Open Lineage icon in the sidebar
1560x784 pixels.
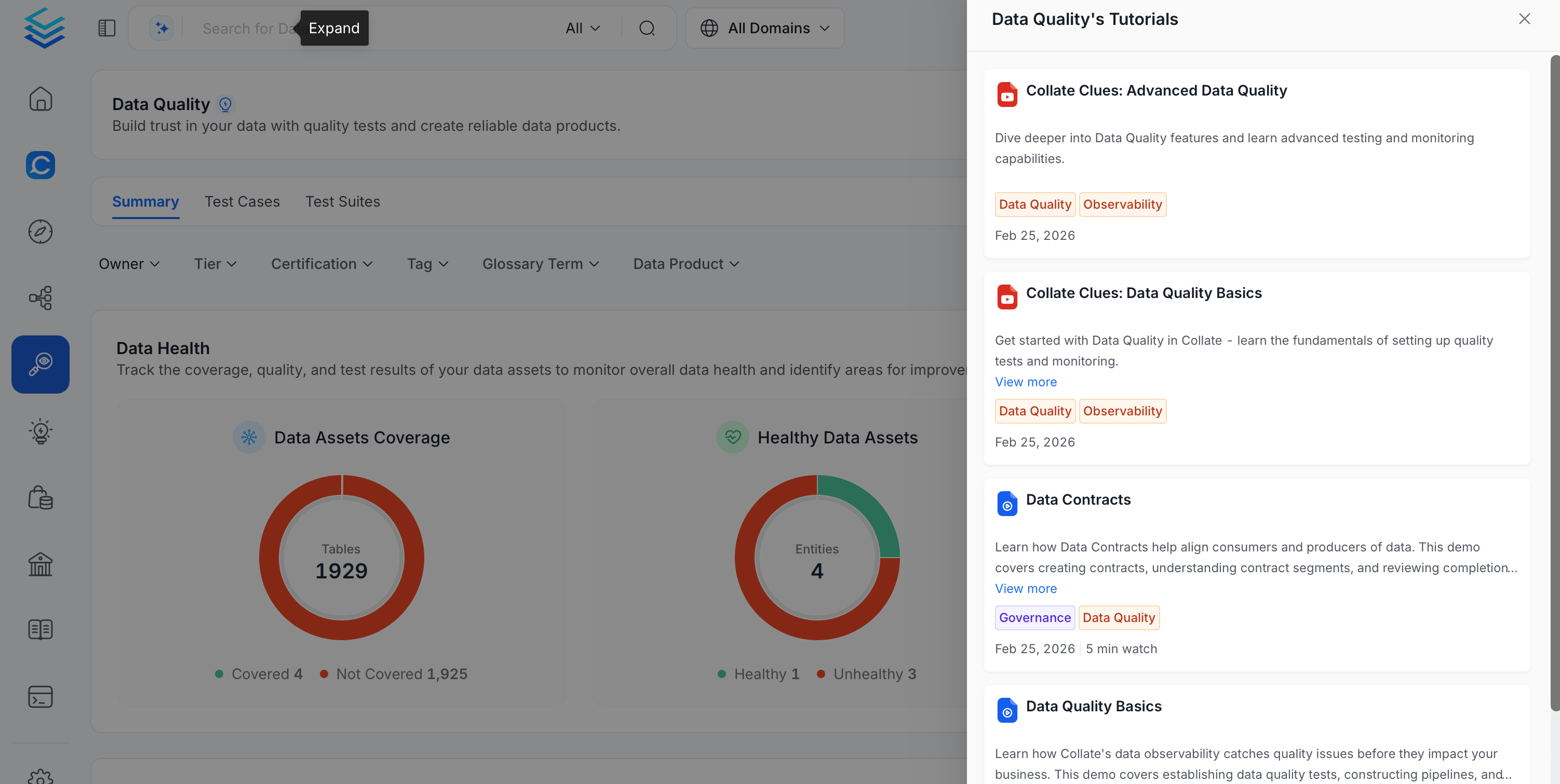tap(41, 298)
